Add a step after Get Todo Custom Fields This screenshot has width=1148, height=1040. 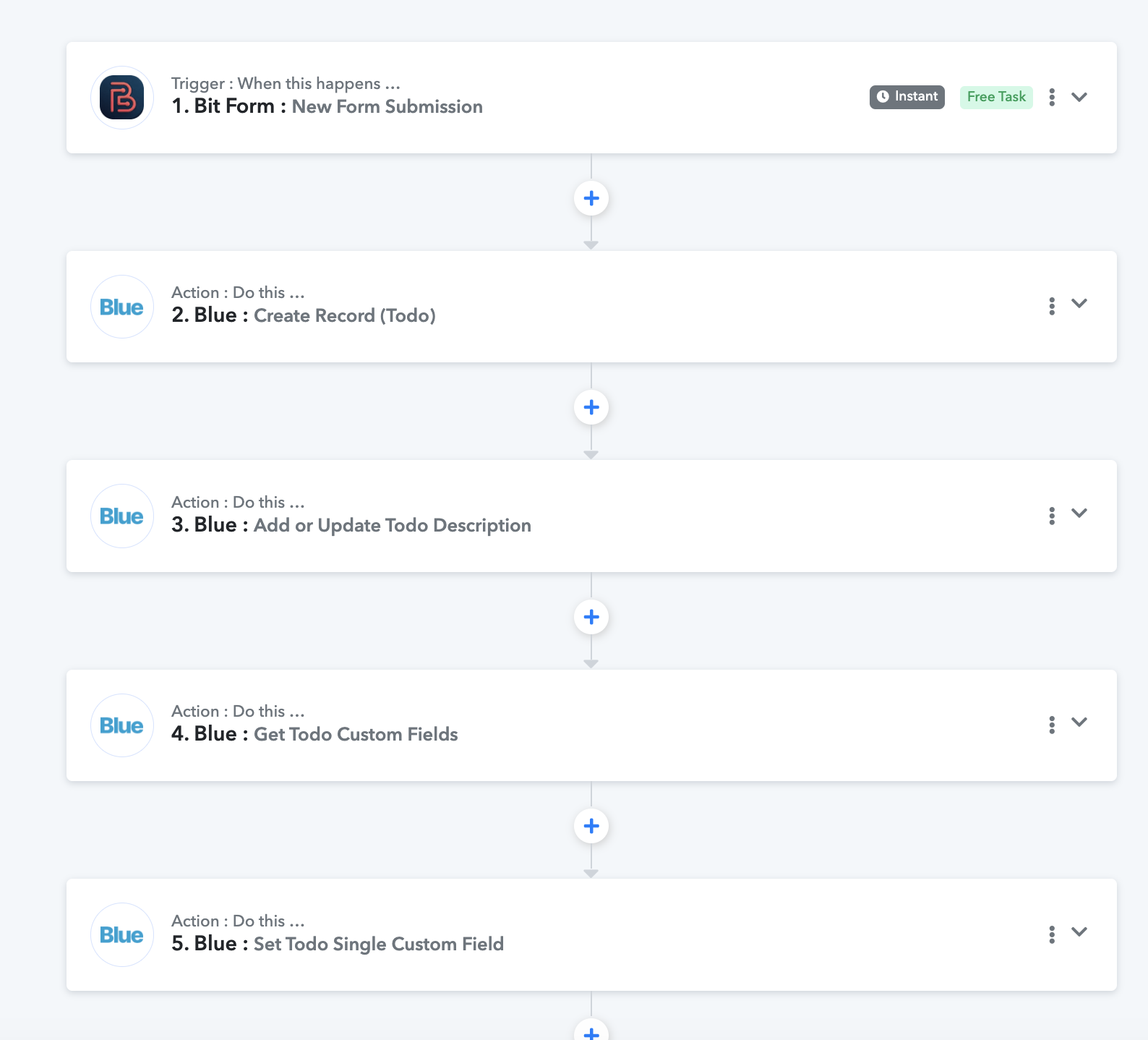point(591,826)
